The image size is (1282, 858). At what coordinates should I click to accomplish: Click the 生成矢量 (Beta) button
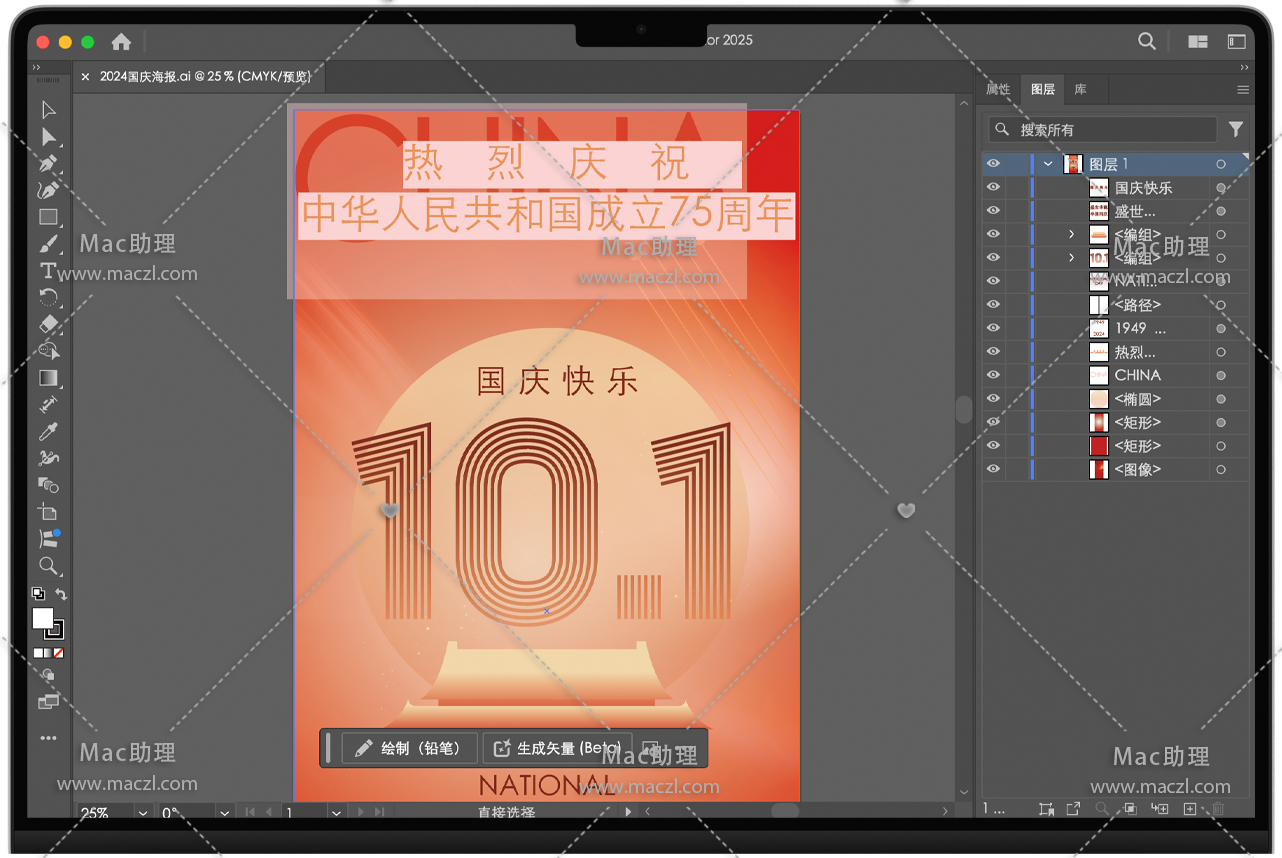pyautogui.click(x=558, y=748)
